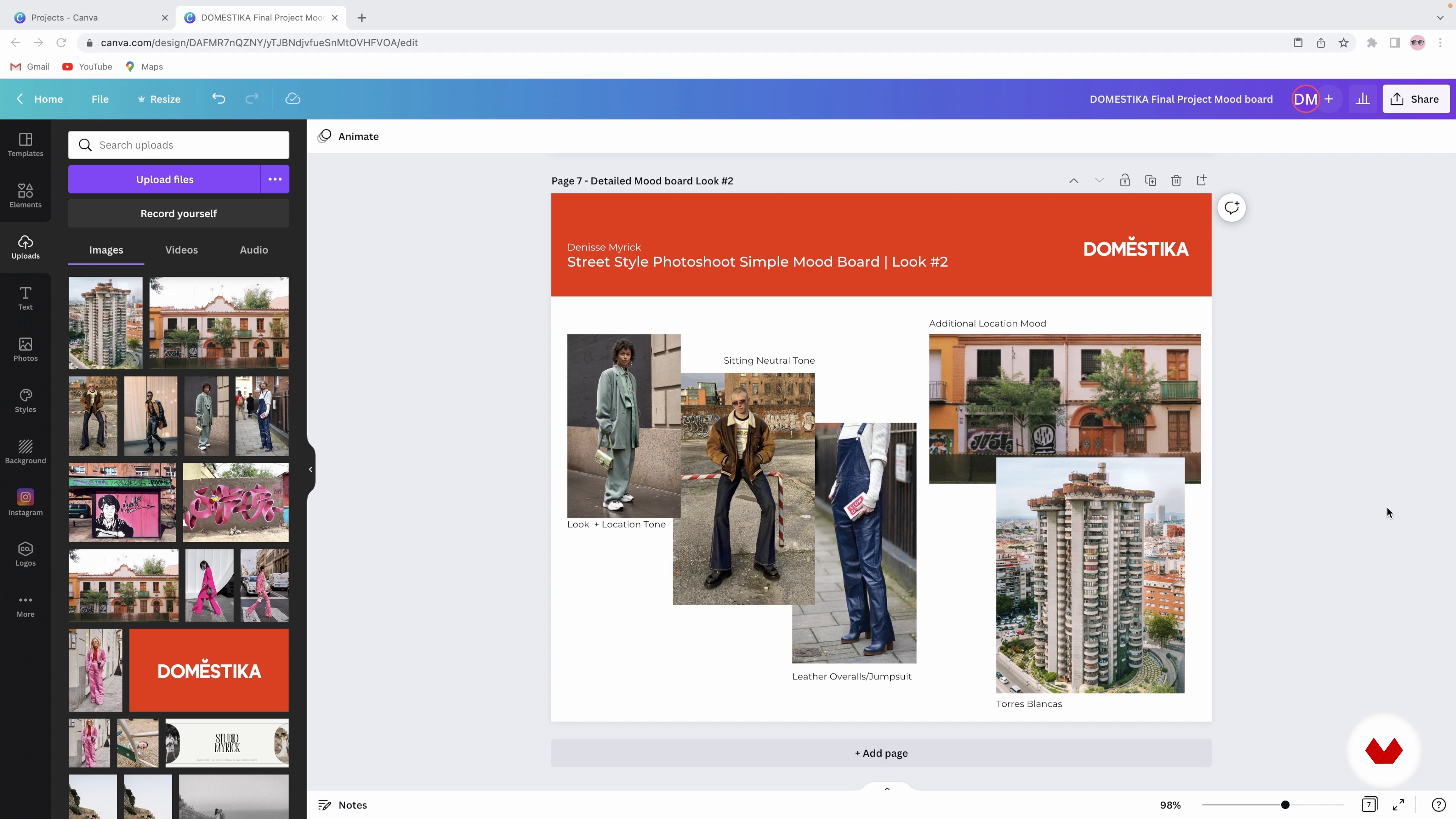Open the browser tab list chevron
The width and height of the screenshot is (1456, 819).
(x=1440, y=17)
